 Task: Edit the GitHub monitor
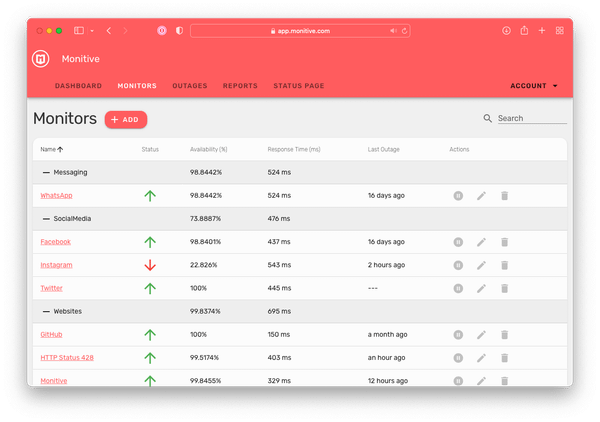click(481, 335)
